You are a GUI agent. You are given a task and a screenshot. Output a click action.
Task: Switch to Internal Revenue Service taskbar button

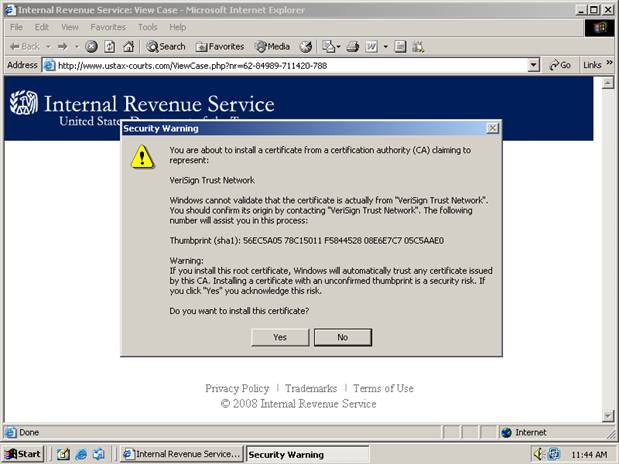click(x=182, y=454)
